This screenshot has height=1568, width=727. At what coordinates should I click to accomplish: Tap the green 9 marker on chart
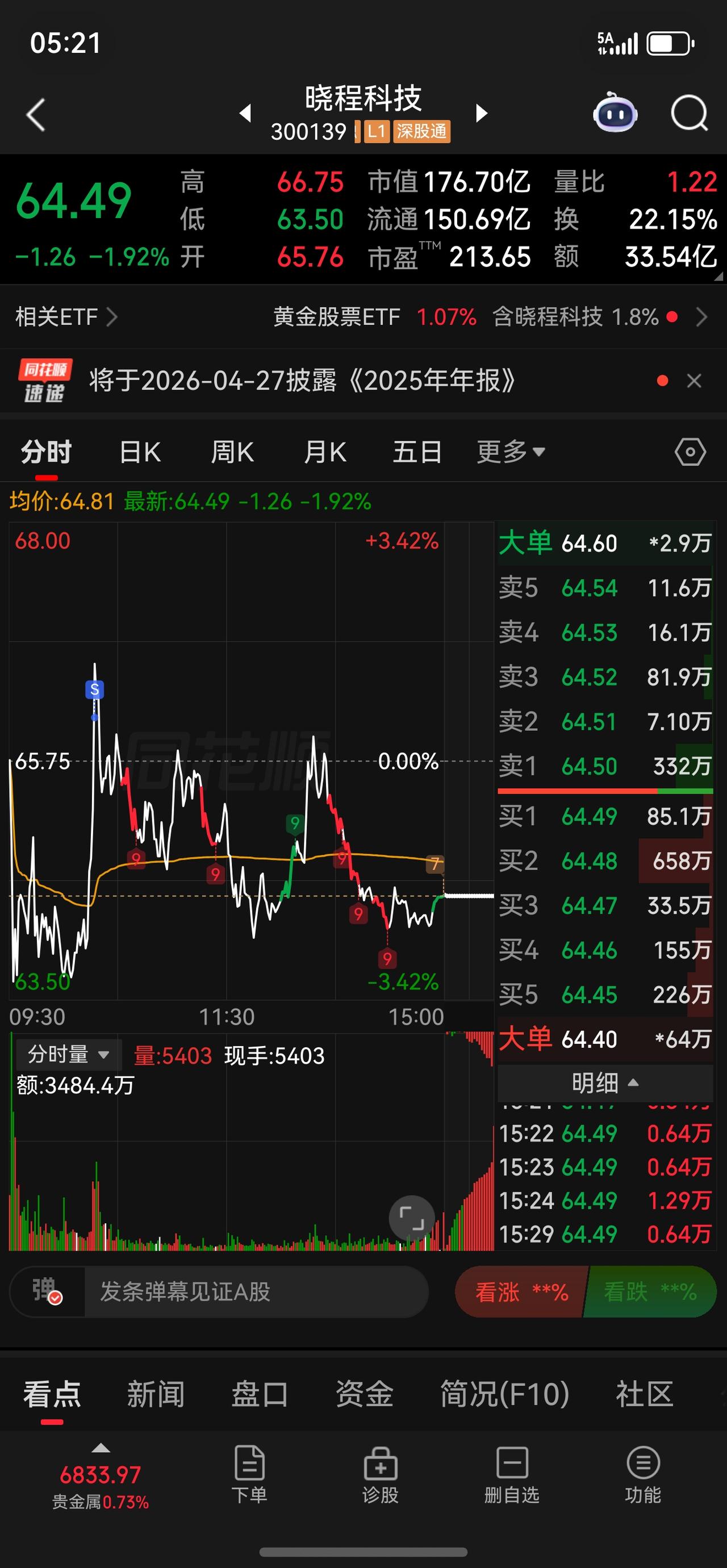click(295, 823)
